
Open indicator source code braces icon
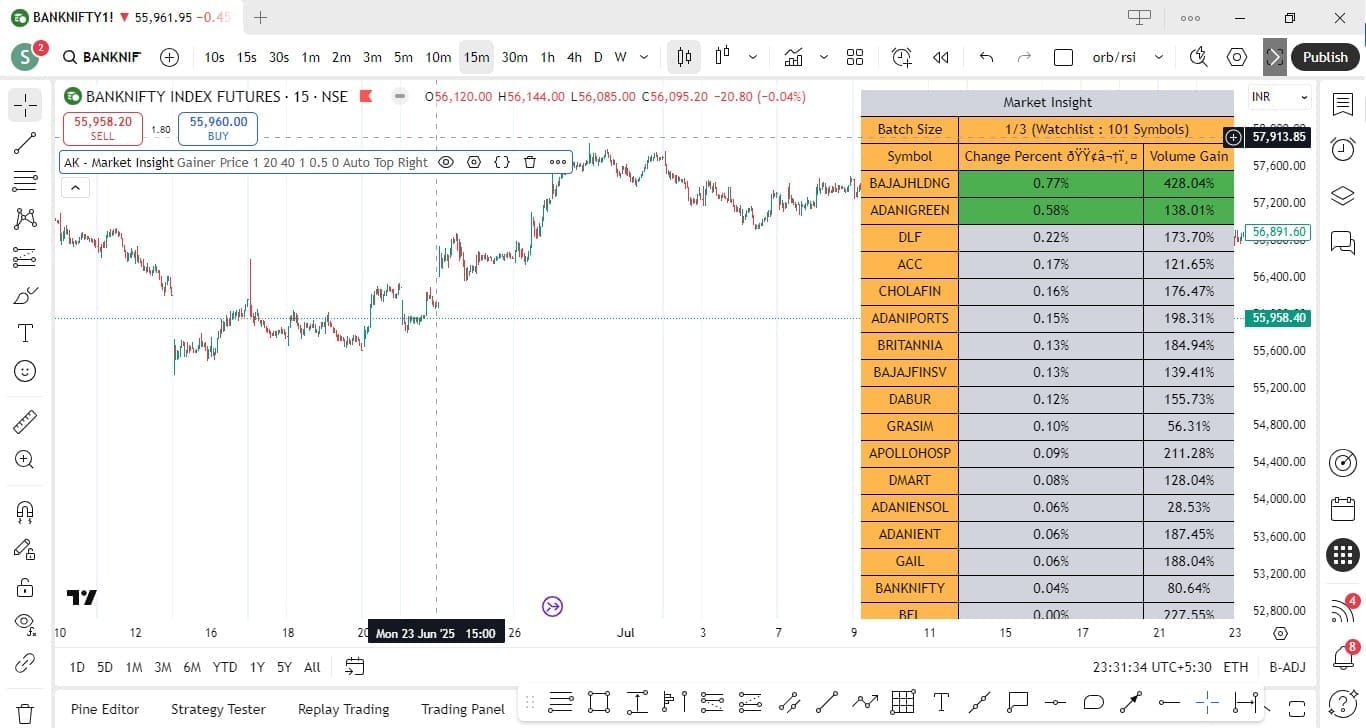click(x=502, y=162)
